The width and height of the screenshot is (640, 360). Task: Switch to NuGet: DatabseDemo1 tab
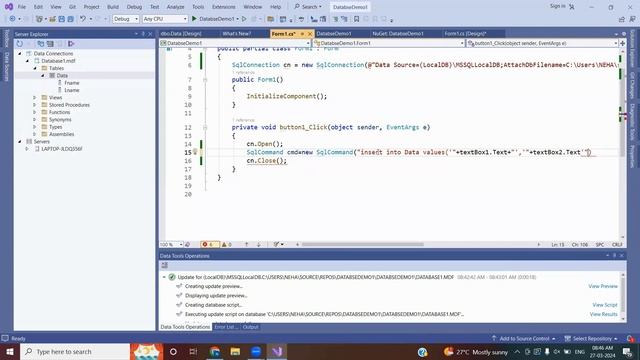pyautogui.click(x=398, y=34)
